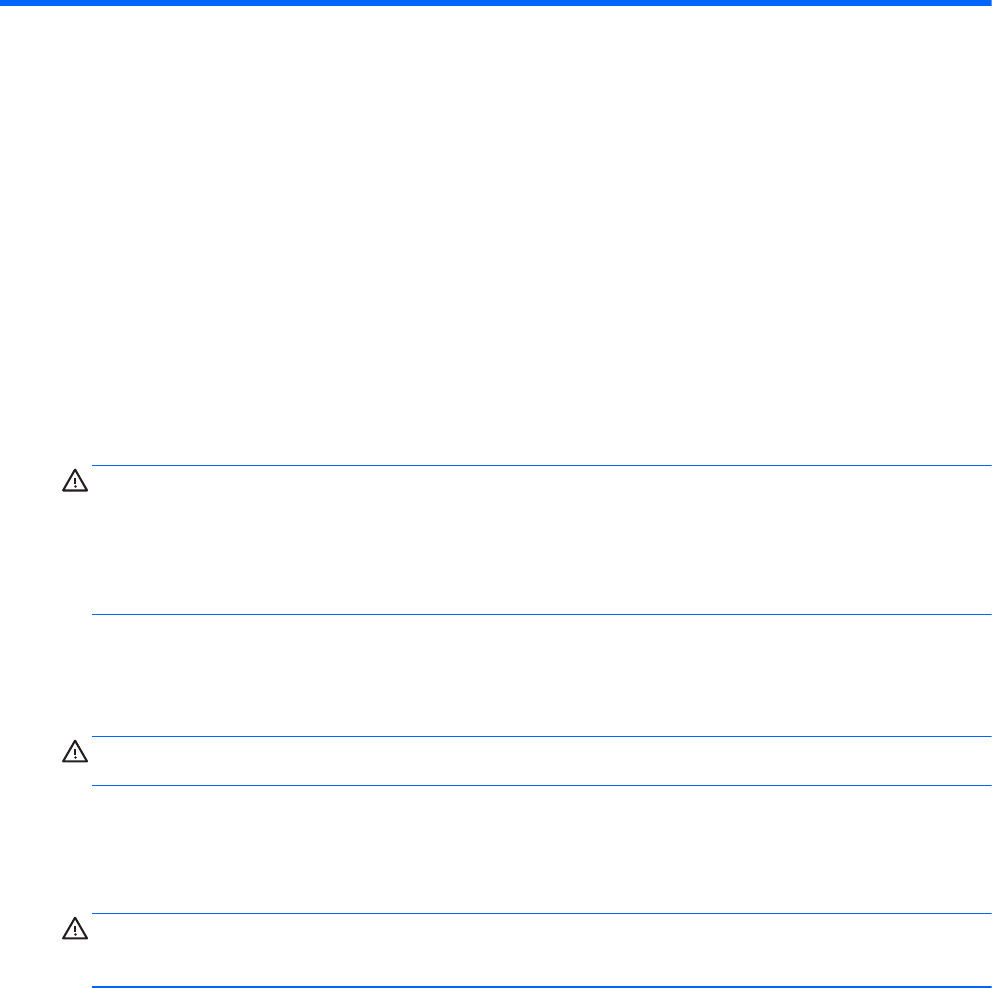Click the bottom-most warning triangle icon
Viewport: 992px width, 988px height.
pos(75,929)
